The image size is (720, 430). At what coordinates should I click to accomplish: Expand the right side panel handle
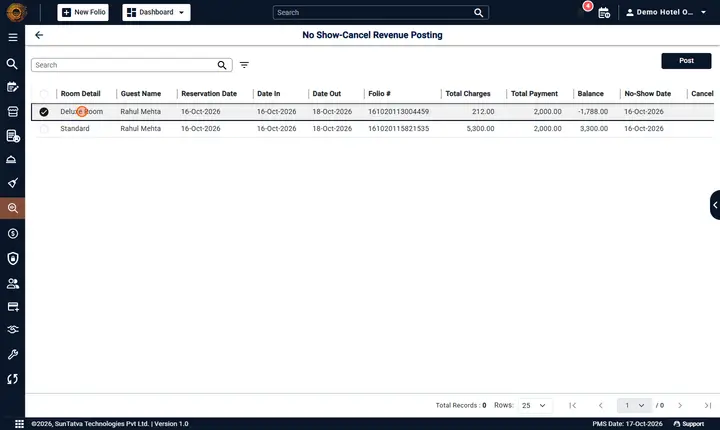click(x=715, y=205)
